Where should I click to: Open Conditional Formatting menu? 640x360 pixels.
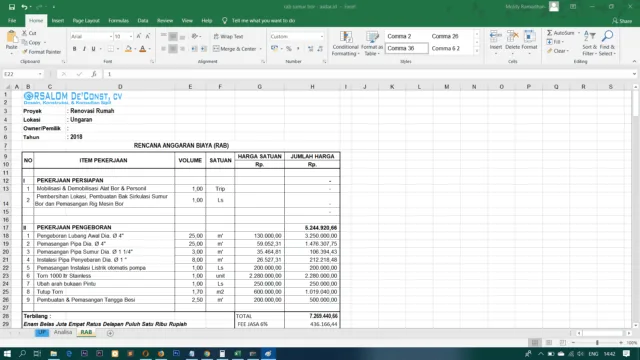click(345, 43)
